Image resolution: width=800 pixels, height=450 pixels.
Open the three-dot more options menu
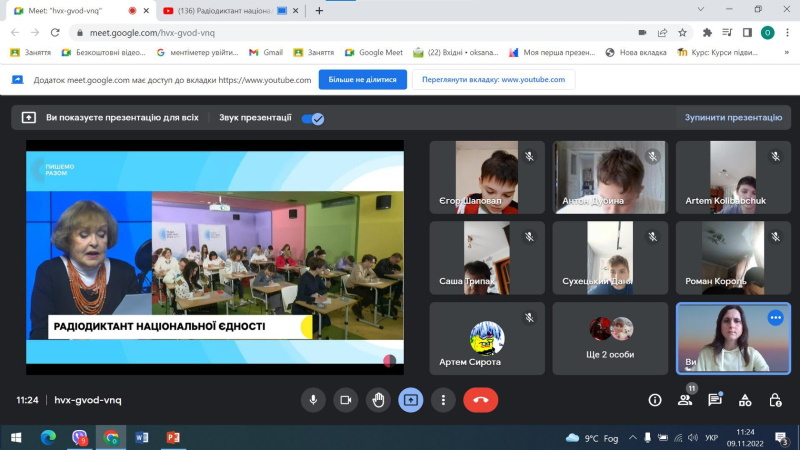pyautogui.click(x=443, y=400)
